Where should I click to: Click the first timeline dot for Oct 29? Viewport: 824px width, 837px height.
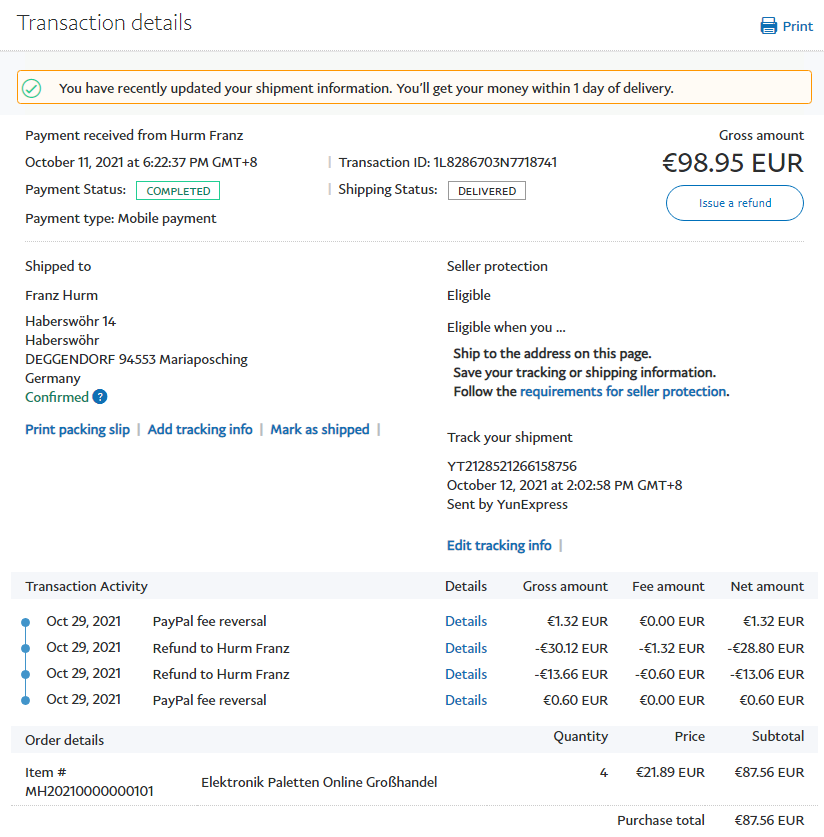[x=26, y=622]
